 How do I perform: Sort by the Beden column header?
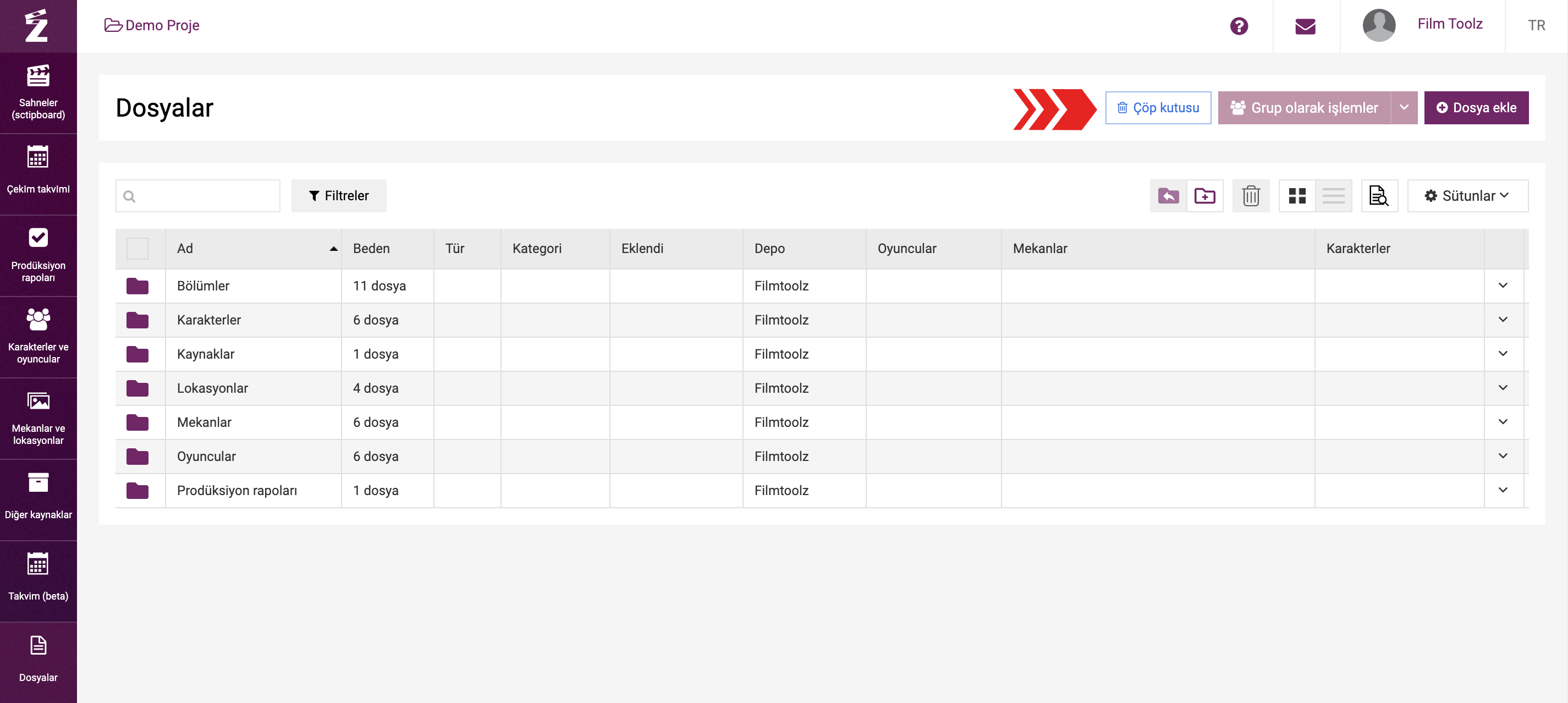(x=387, y=249)
